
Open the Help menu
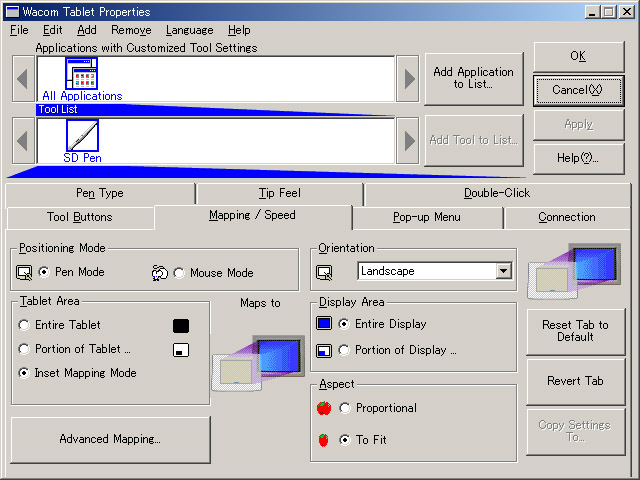tap(239, 30)
